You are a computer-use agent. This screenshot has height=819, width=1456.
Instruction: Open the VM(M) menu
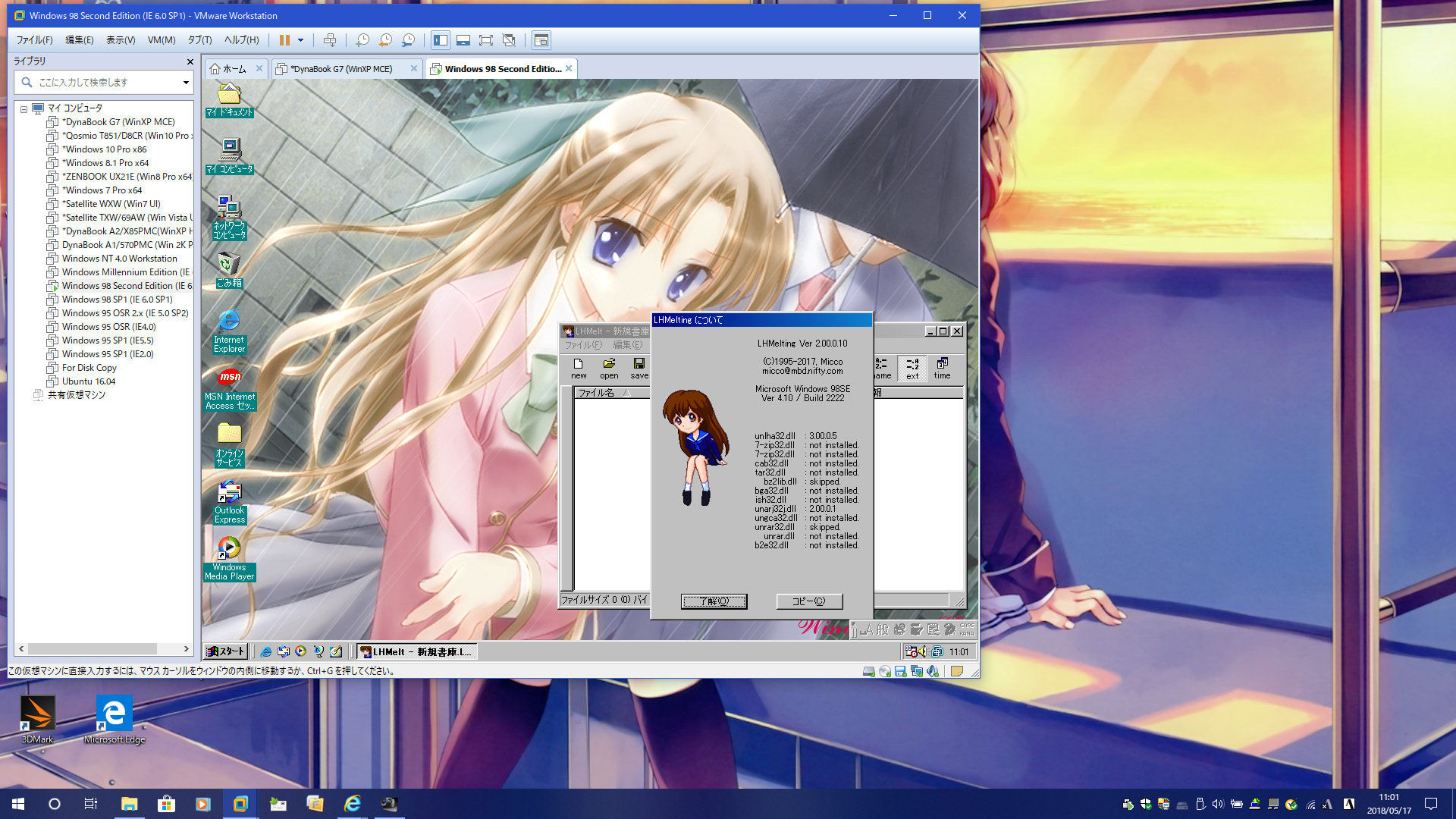162,40
